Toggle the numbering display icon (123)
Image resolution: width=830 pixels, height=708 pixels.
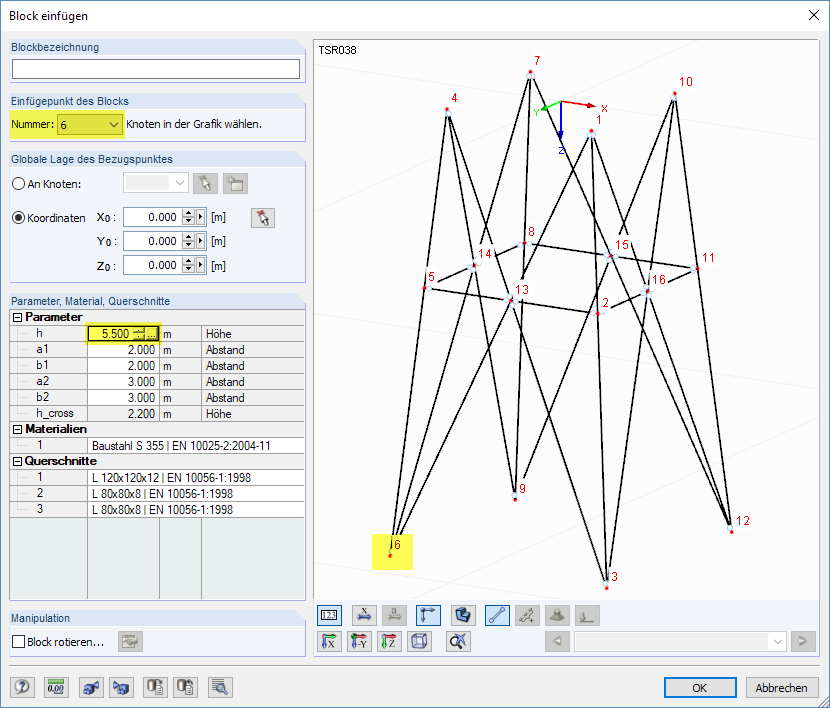tap(329, 615)
